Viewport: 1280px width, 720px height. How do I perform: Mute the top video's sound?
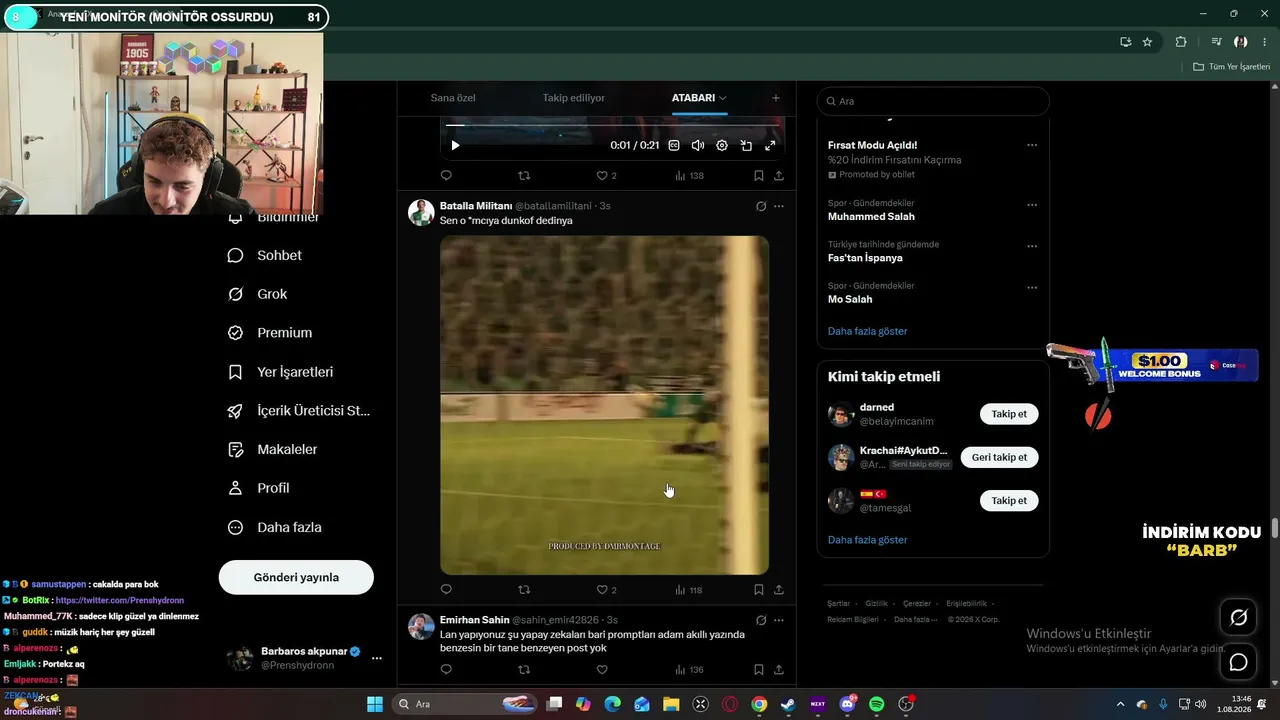(x=698, y=146)
